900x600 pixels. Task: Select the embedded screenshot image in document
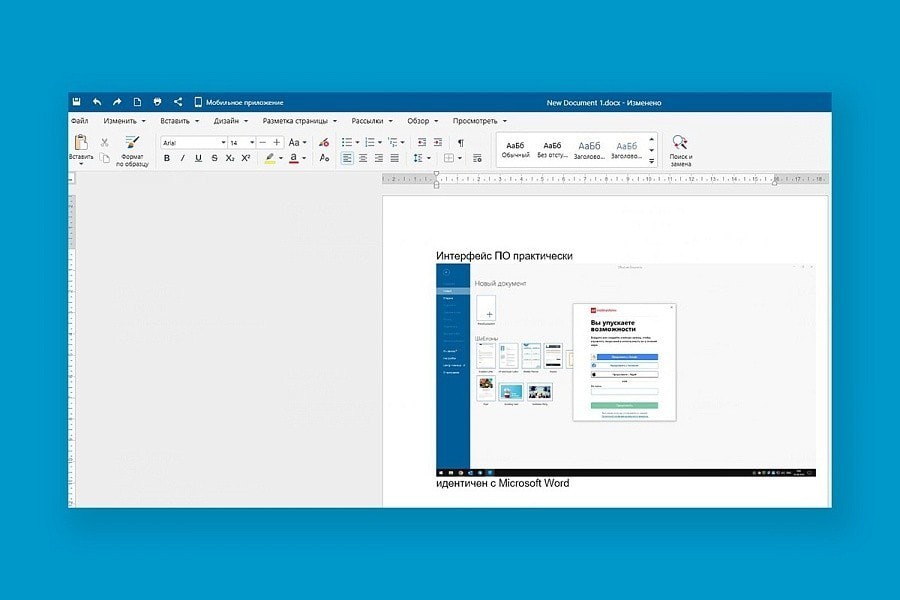(626, 370)
